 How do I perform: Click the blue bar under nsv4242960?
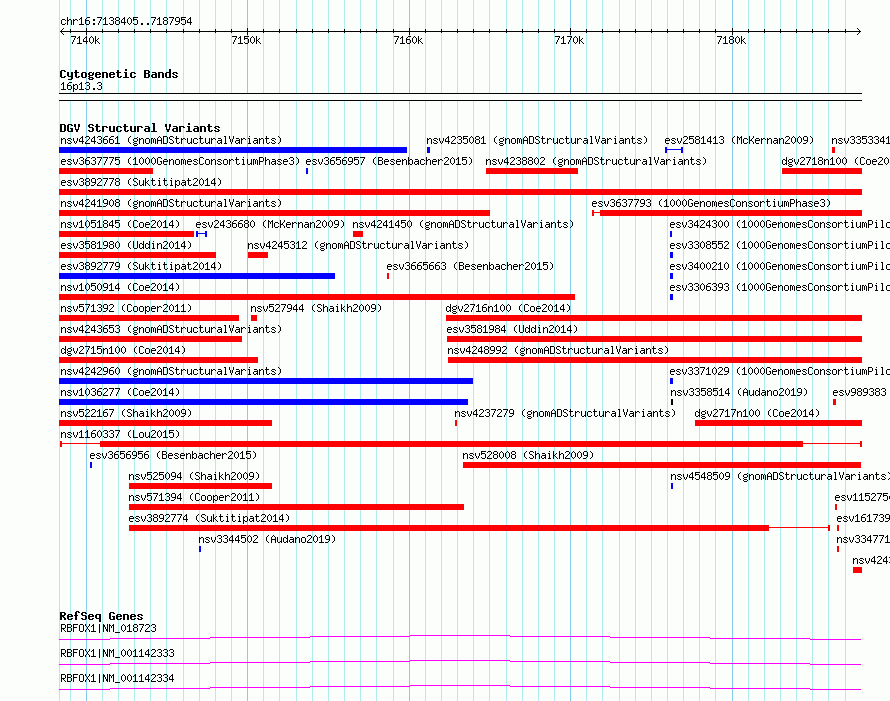click(266, 381)
